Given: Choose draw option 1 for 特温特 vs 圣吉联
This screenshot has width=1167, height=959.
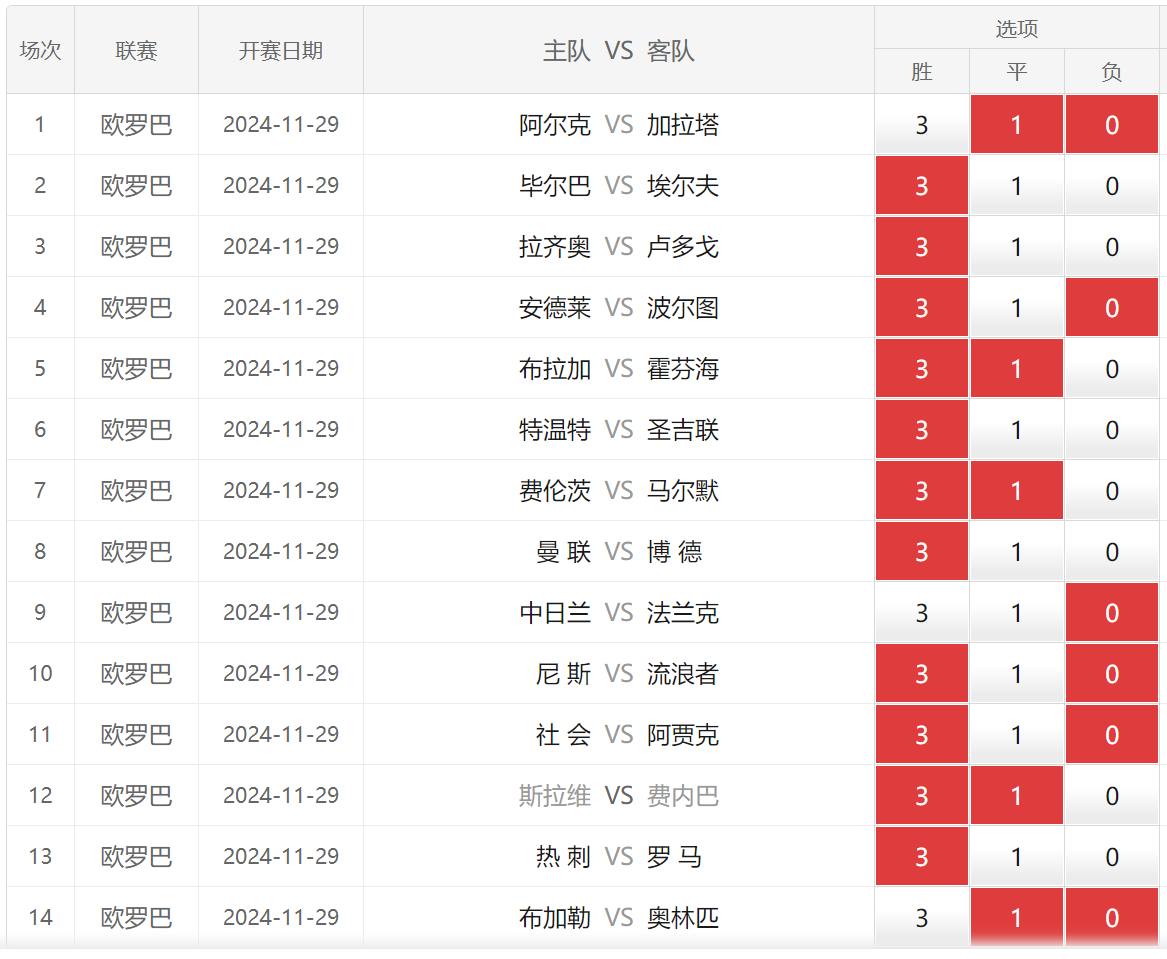Looking at the screenshot, I should click(x=1016, y=430).
